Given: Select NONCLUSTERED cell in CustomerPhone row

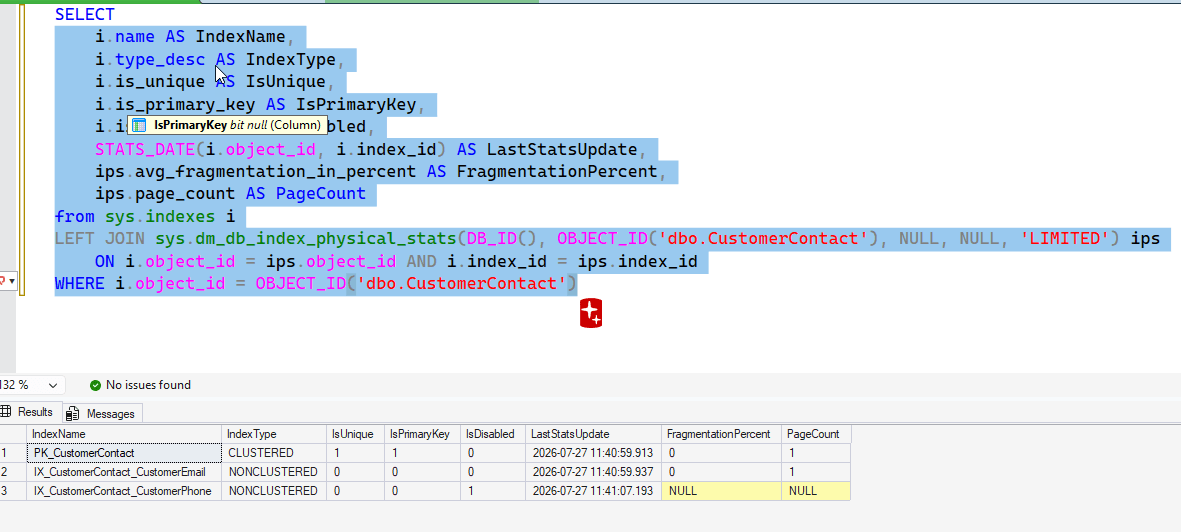Looking at the screenshot, I should tap(274, 491).
